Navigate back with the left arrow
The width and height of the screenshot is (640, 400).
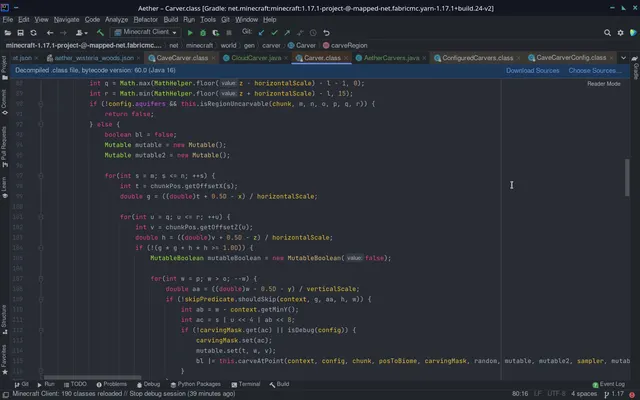click(x=50, y=33)
